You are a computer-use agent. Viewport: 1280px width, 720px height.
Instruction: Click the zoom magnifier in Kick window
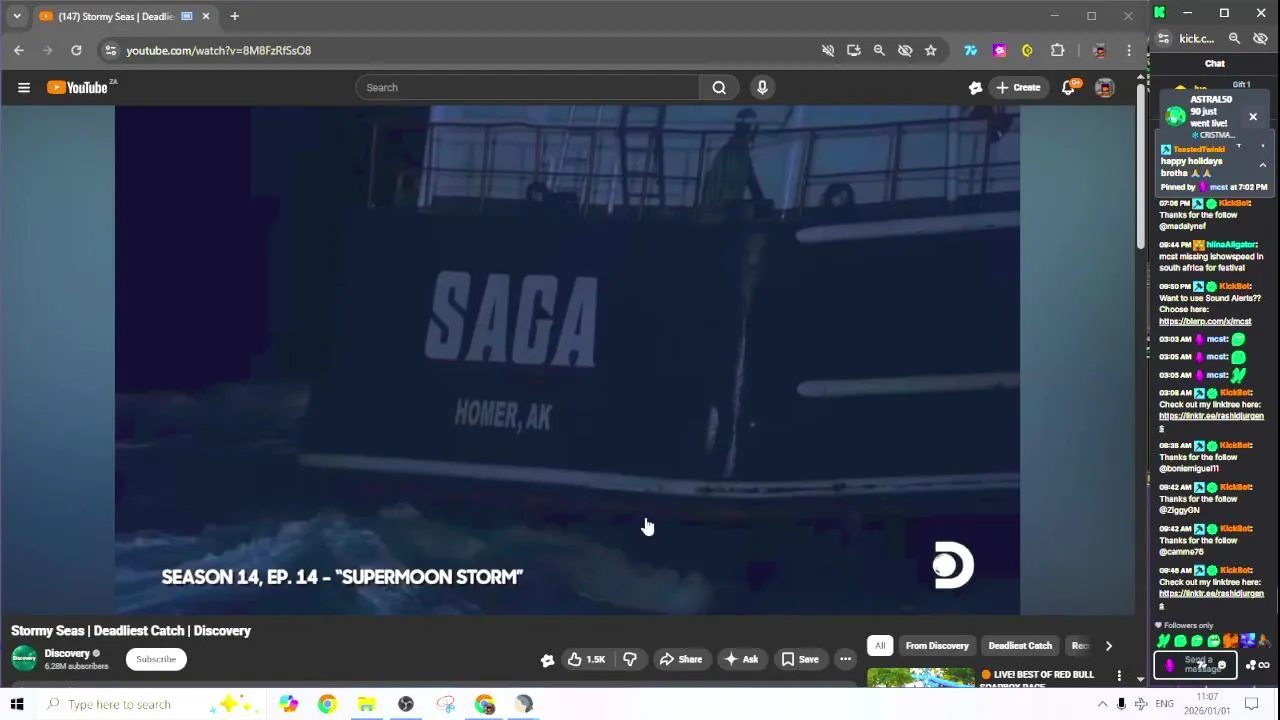[x=1234, y=39]
